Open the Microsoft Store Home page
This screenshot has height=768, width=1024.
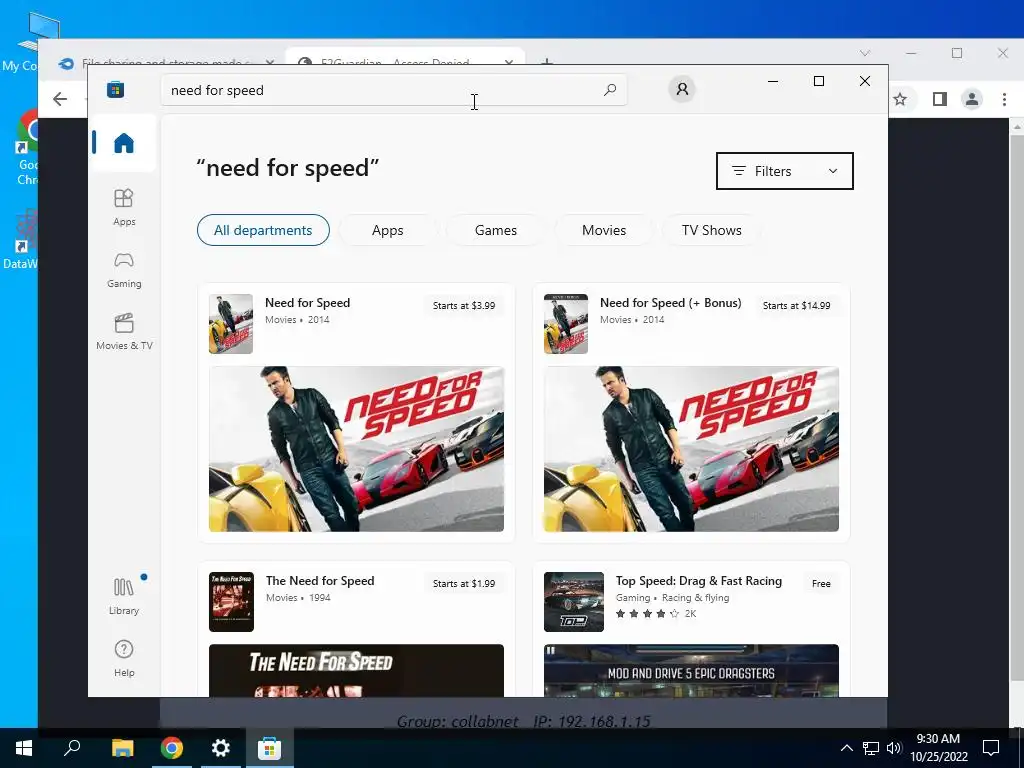click(x=123, y=142)
